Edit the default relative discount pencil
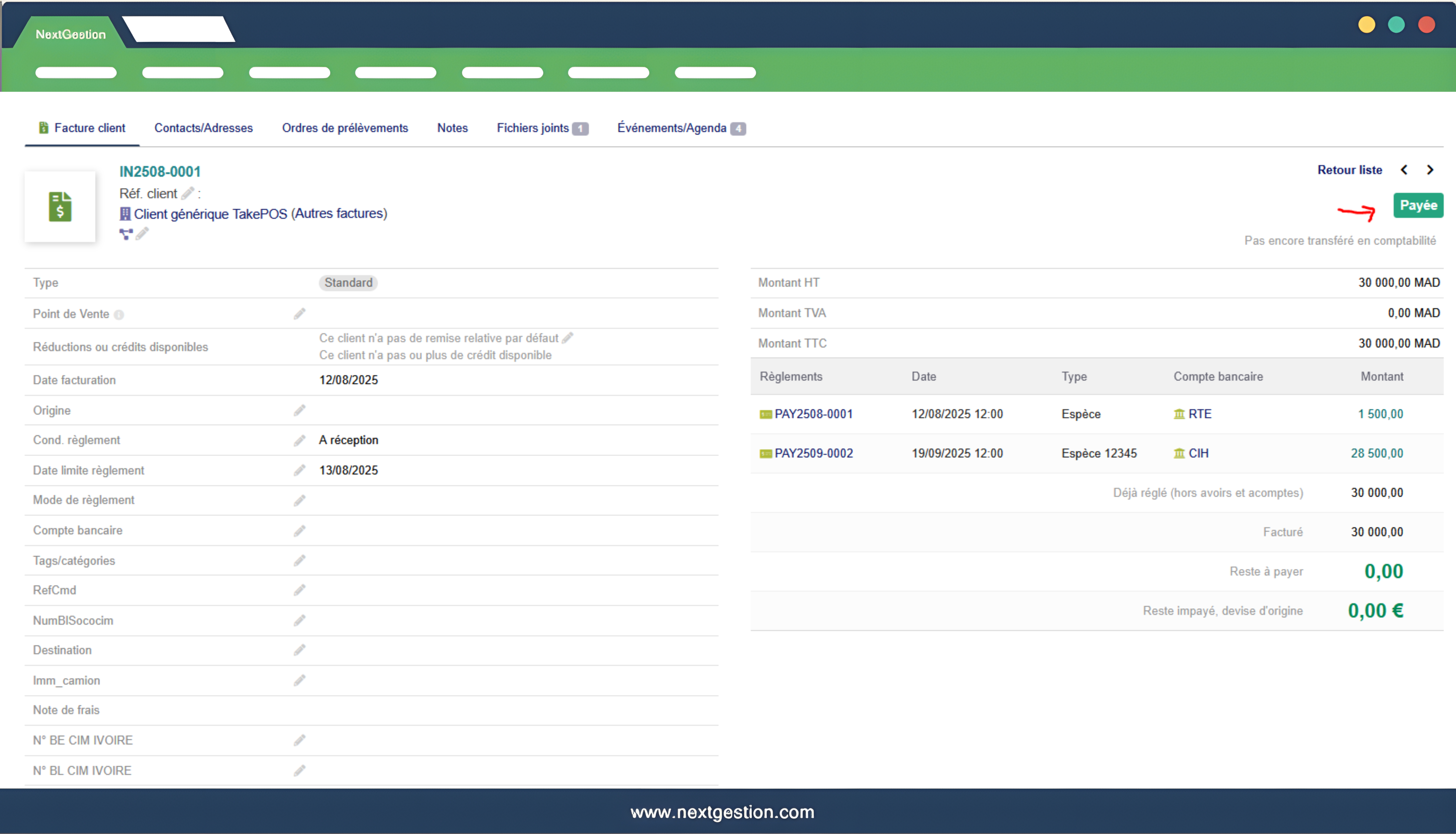1456x834 pixels. coord(568,338)
